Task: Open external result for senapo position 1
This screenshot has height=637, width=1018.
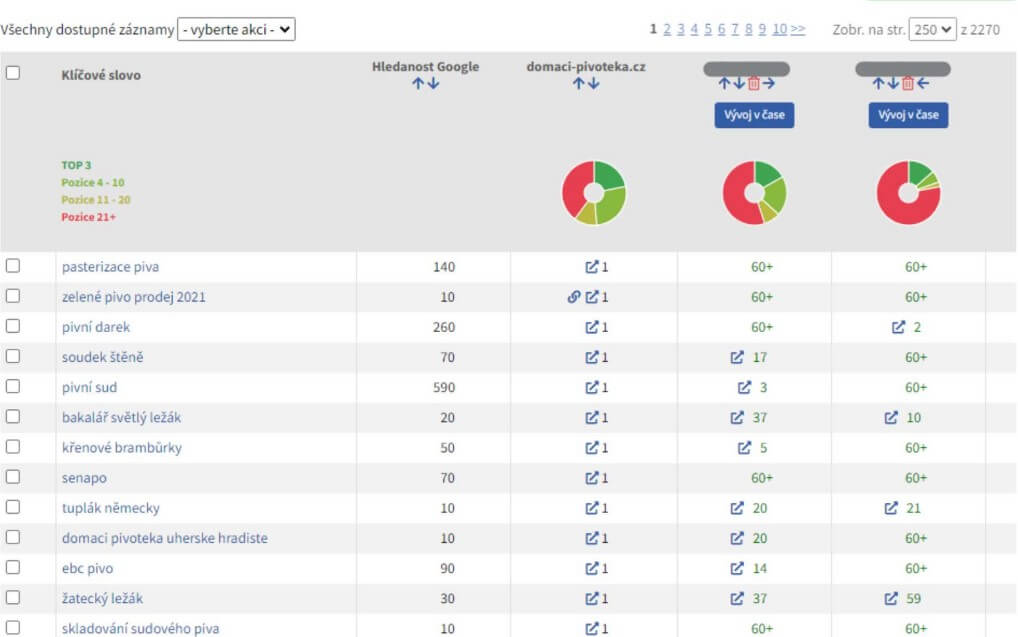Action: click(x=591, y=478)
